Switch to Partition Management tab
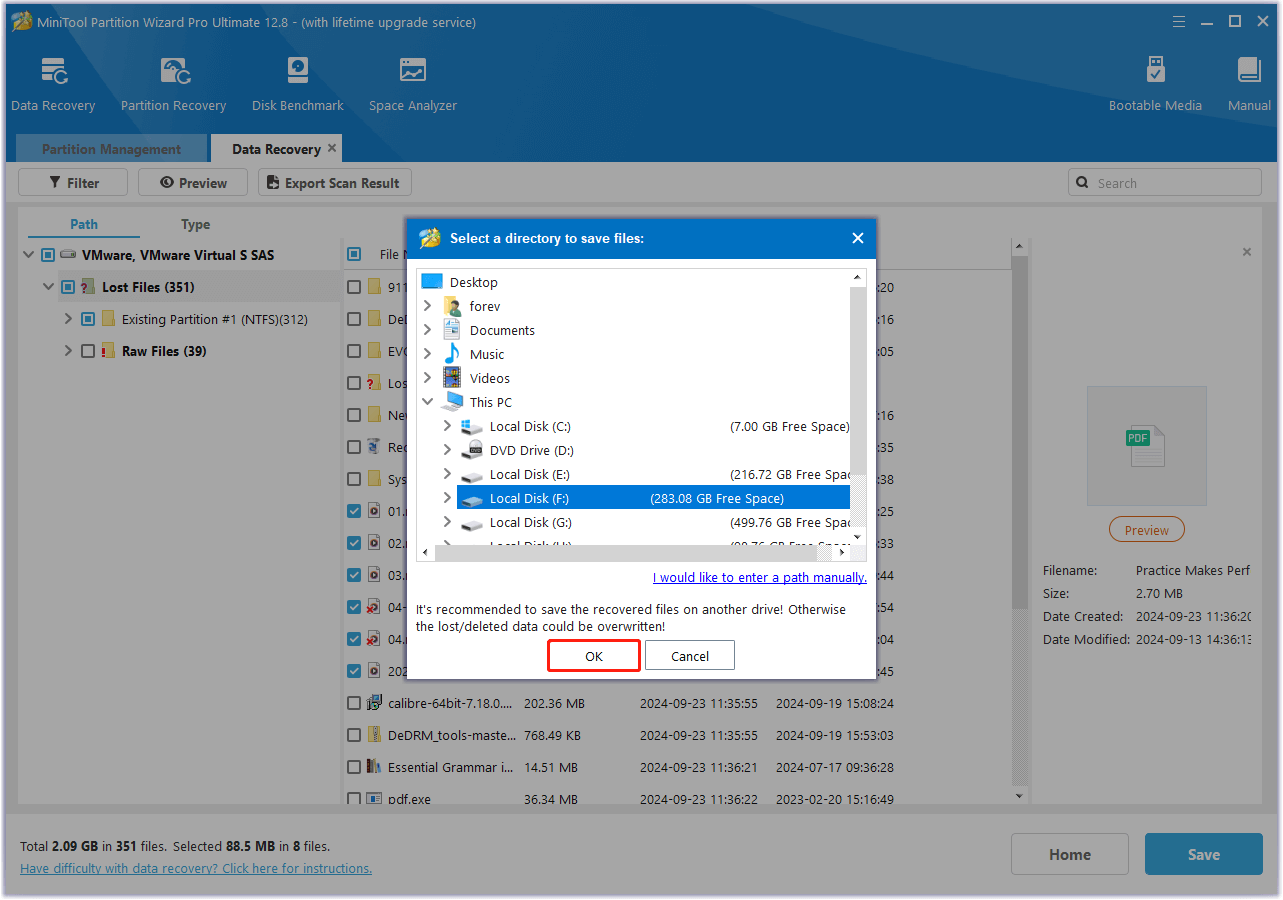The image size is (1283, 900). pos(111,149)
